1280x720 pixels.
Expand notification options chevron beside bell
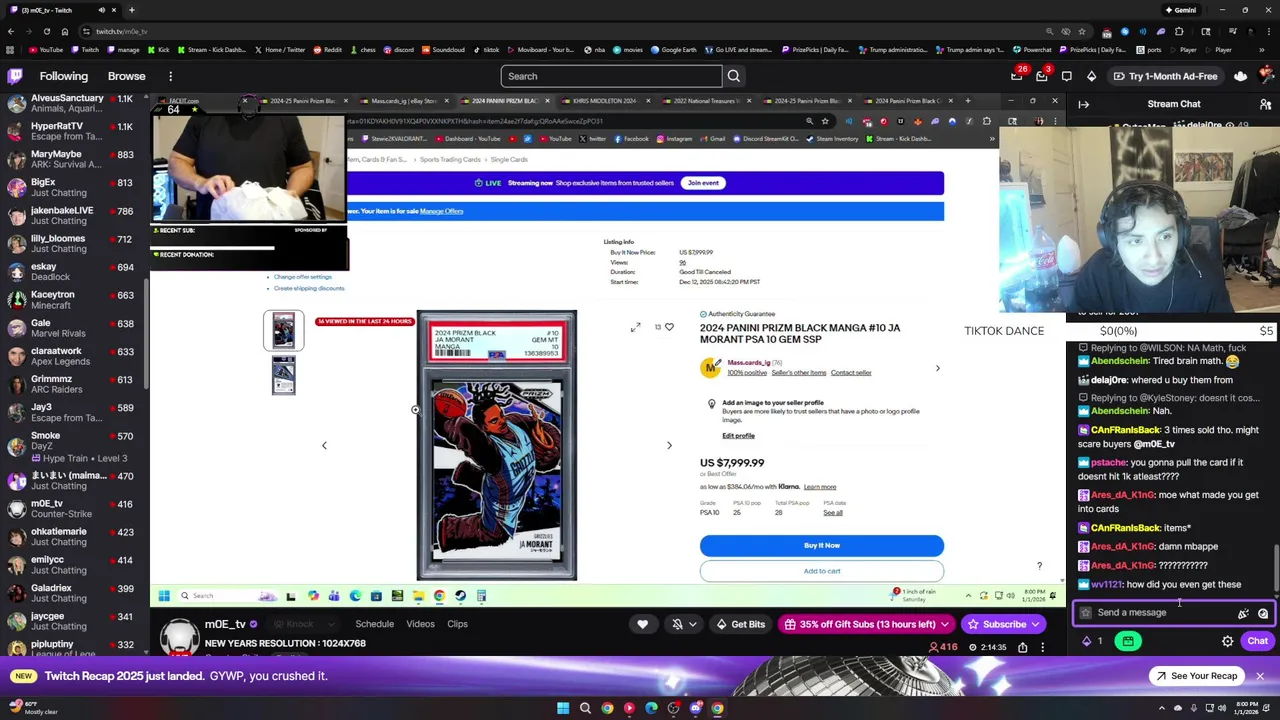coord(692,624)
